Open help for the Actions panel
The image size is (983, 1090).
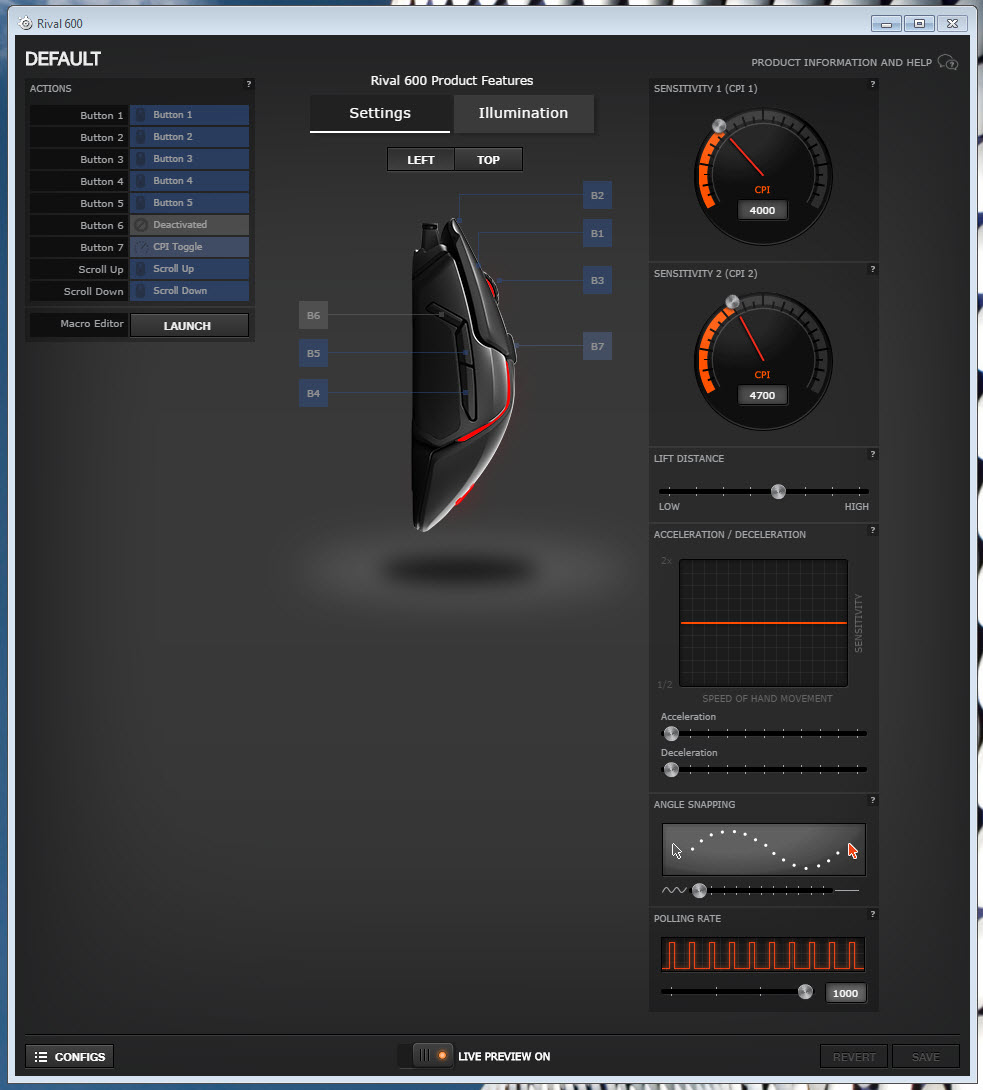pyautogui.click(x=248, y=84)
